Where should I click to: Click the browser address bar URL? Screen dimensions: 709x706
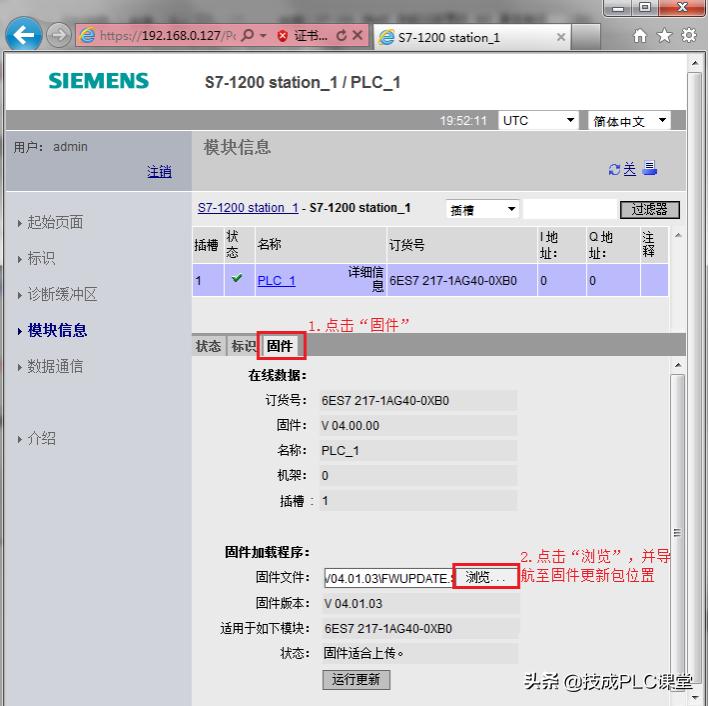168,35
